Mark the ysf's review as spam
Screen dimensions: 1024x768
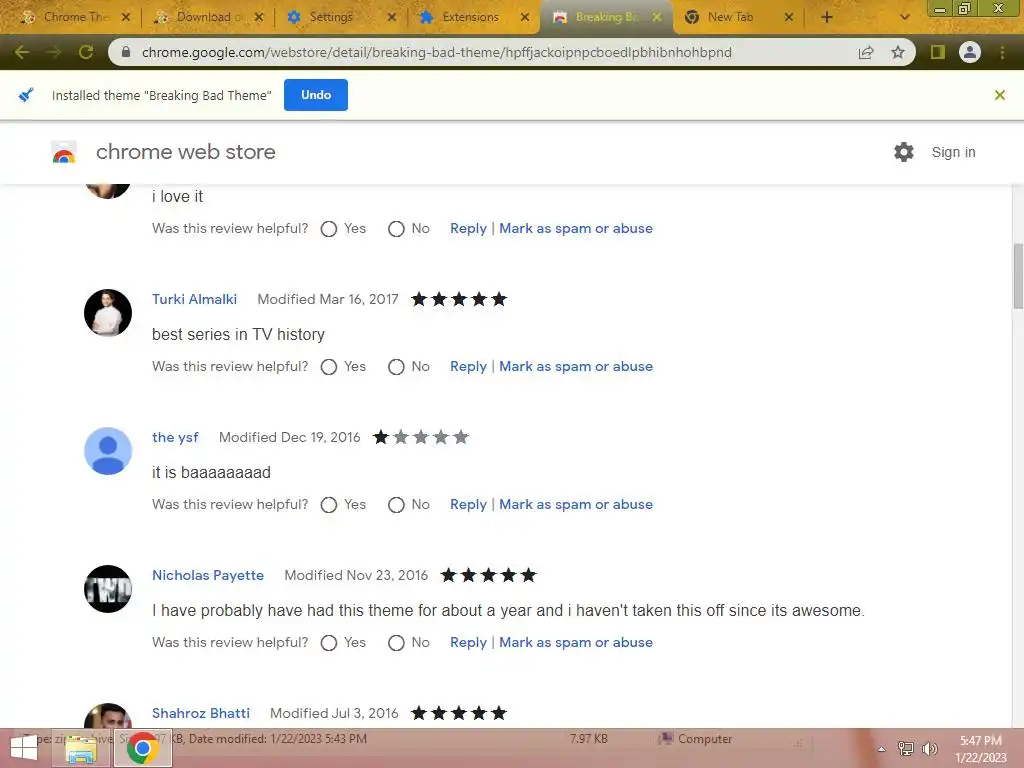tap(576, 504)
